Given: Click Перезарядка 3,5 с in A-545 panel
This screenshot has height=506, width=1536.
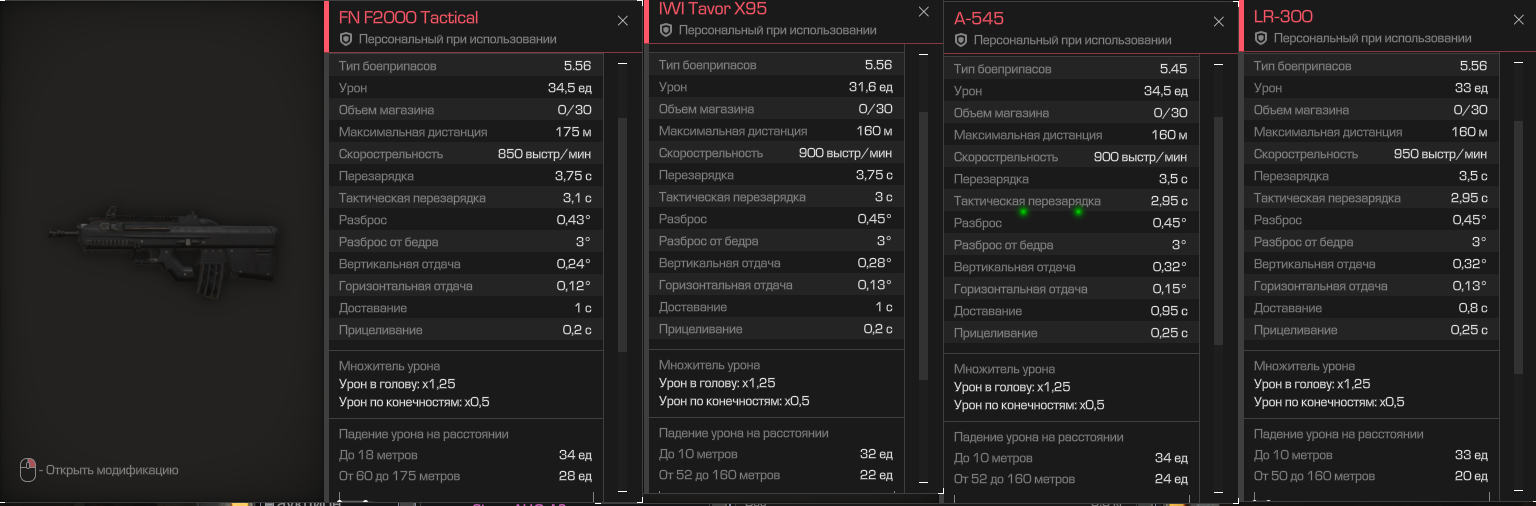Looking at the screenshot, I should 1071,180.
